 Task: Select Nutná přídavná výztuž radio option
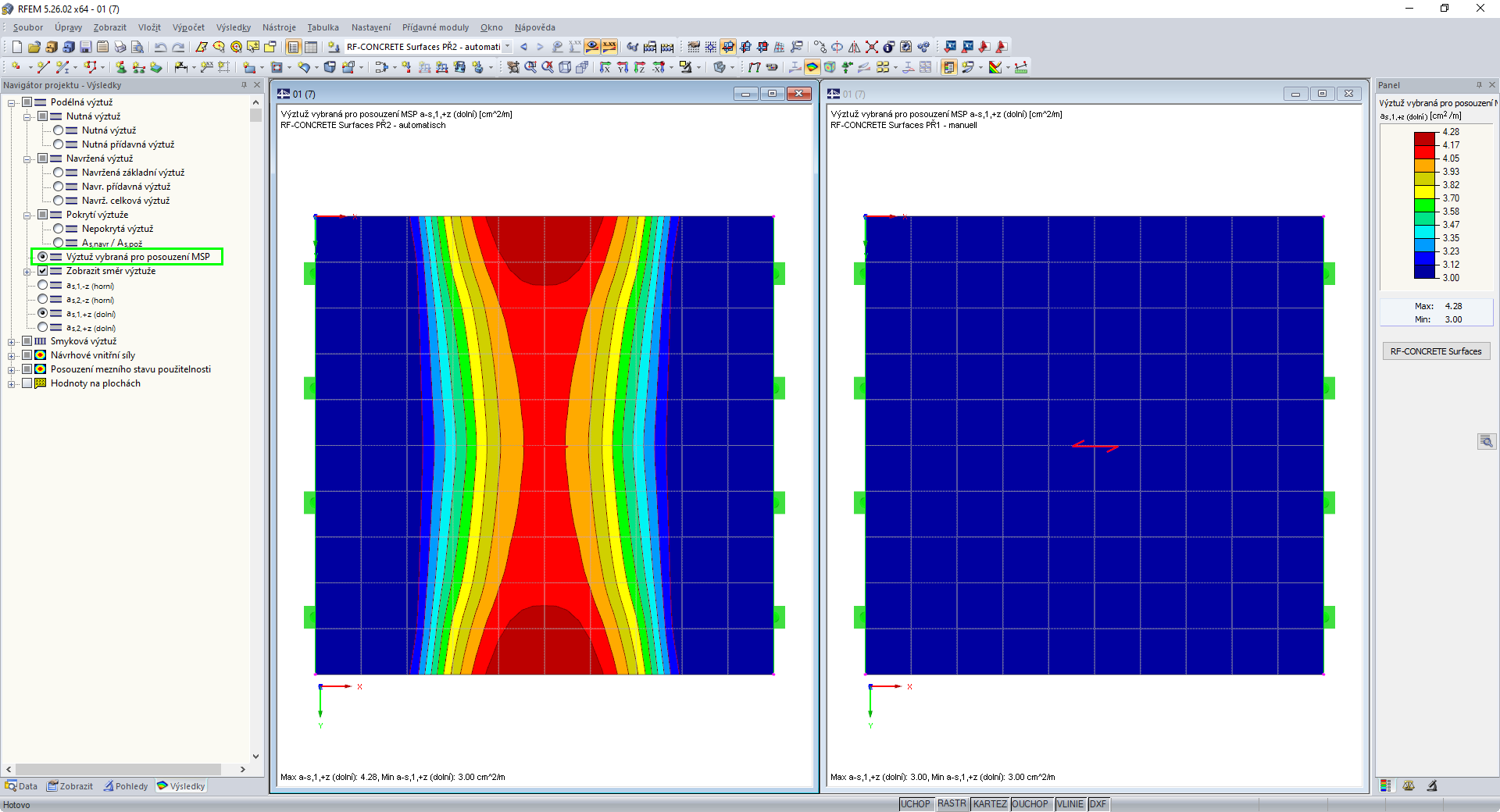(x=59, y=144)
